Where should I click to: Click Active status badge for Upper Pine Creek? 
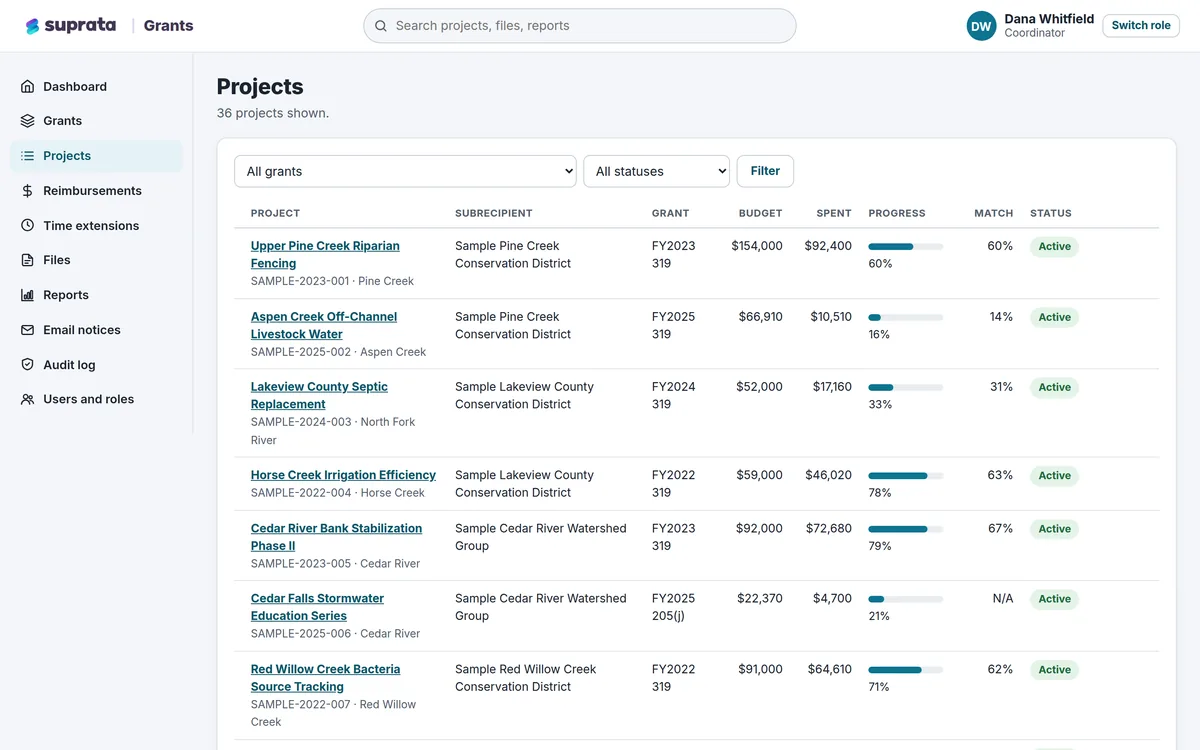(1054, 246)
